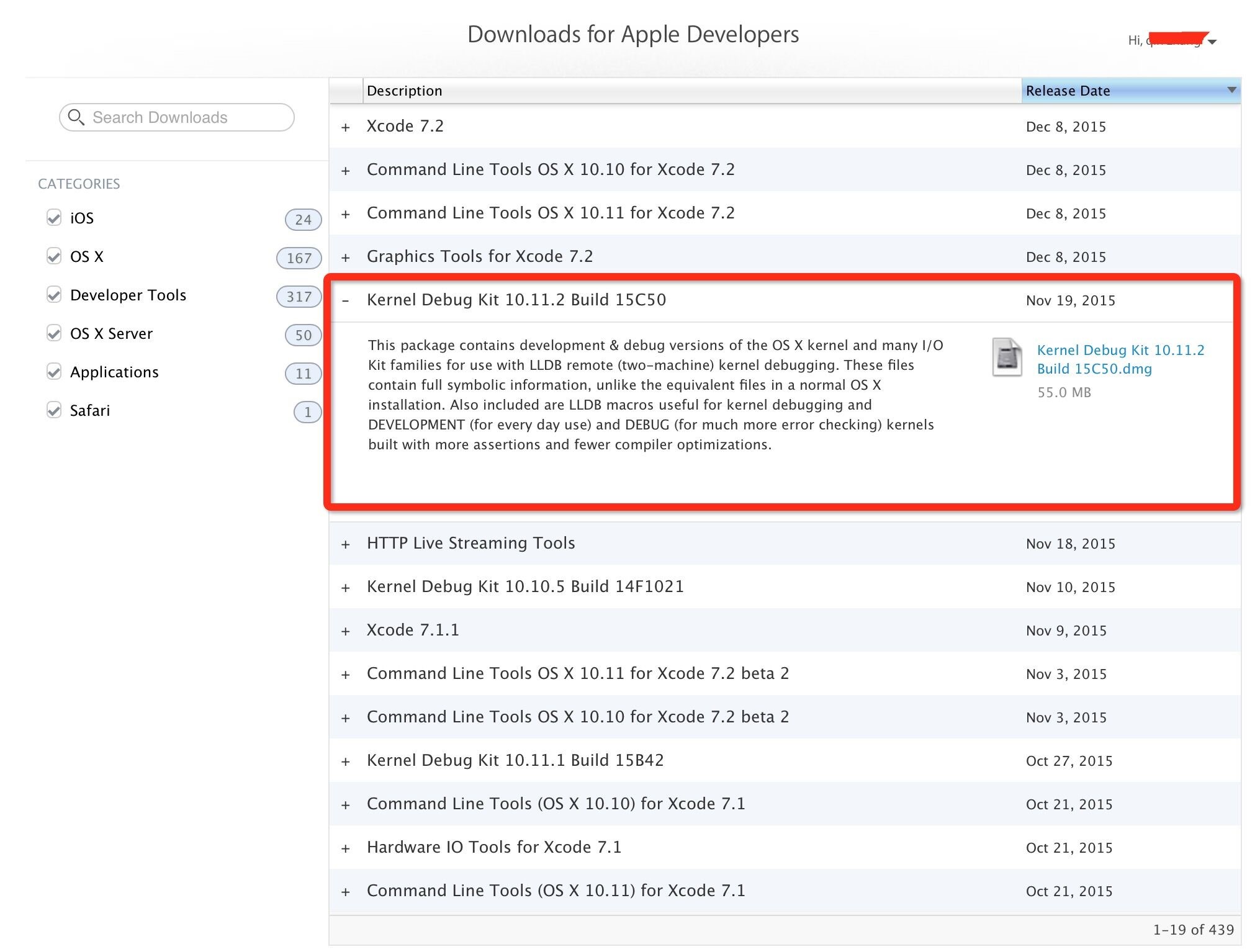Click the Xcode 7.1.1 title

[x=413, y=630]
